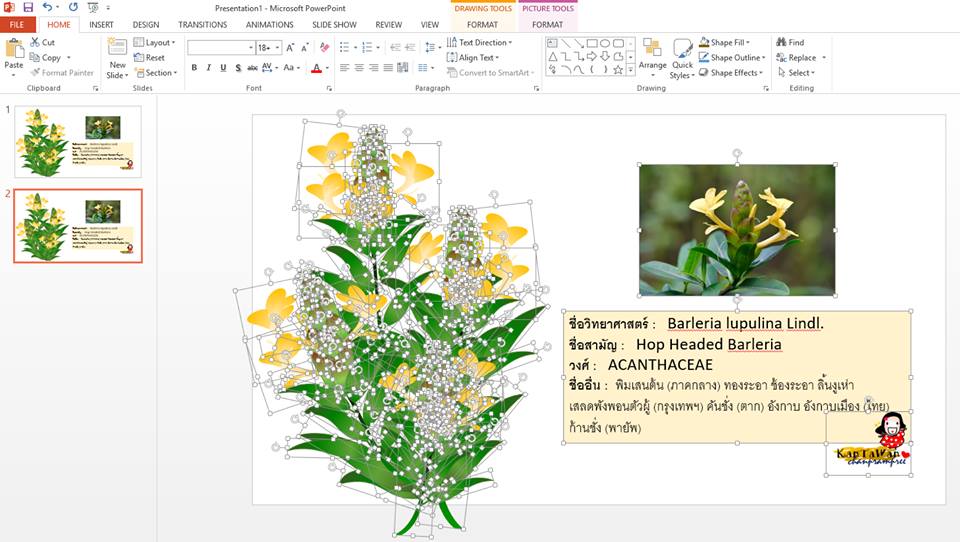Insert a text box shape from gallery
Screen dimensions: 960x542
point(552,43)
